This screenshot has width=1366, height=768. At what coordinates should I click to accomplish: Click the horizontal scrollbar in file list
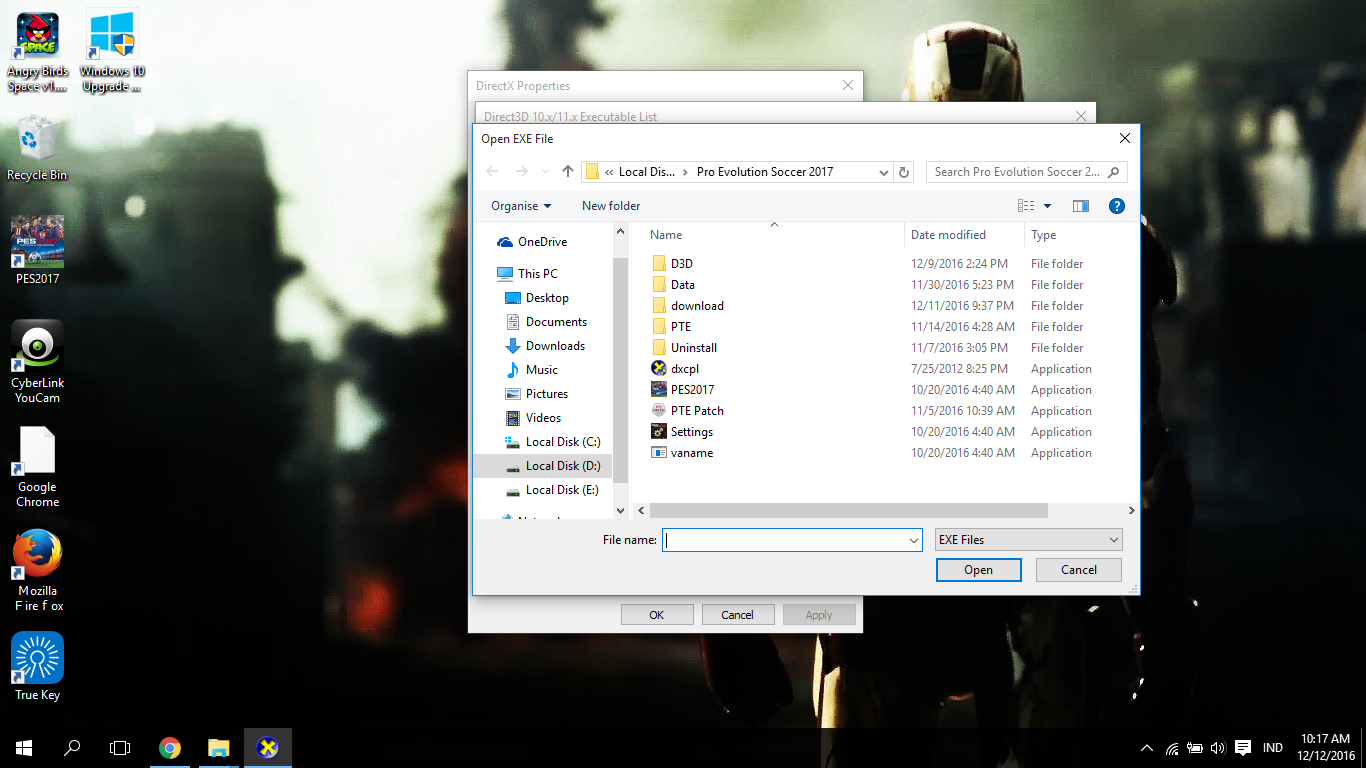pyautogui.click(x=848, y=511)
